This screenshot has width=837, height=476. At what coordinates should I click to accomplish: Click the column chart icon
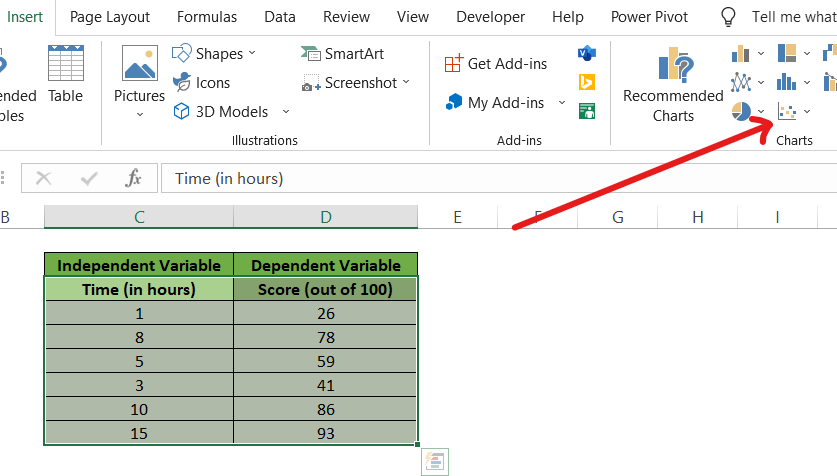(741, 53)
